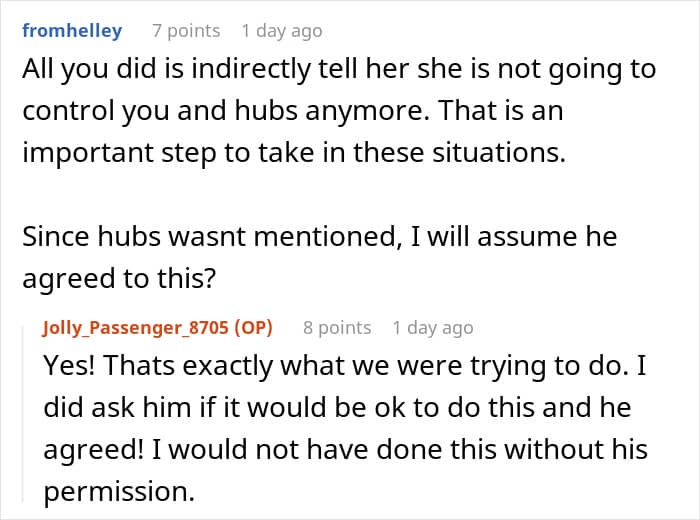700x520 pixels.
Task: Click the text "agreed to this?"
Action: [119, 279]
